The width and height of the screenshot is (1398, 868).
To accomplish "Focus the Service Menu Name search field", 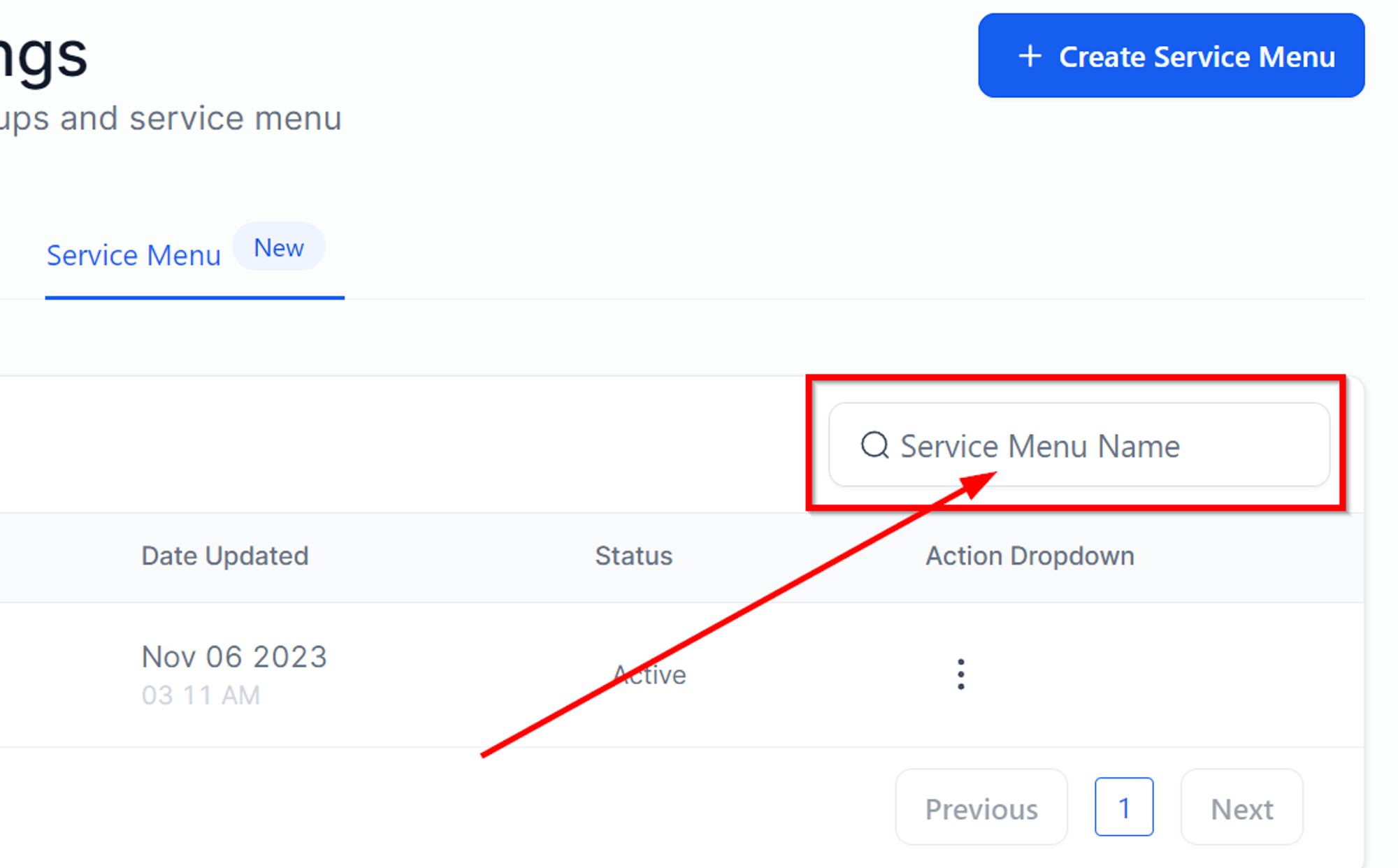I will (1079, 444).
